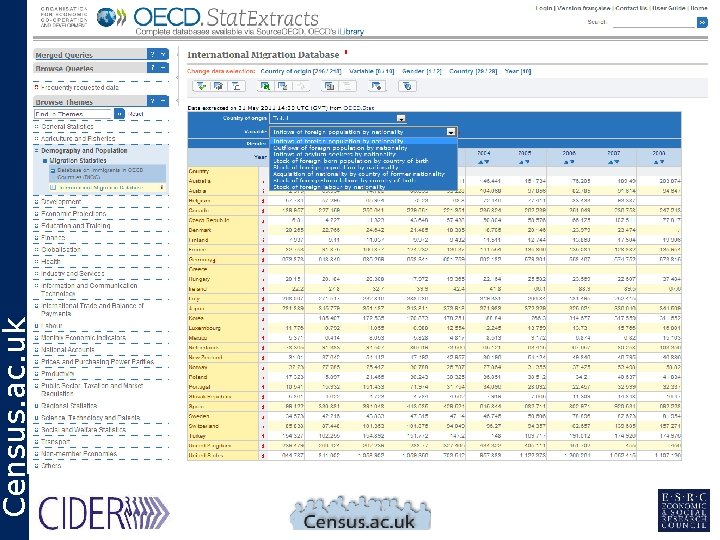Change Country data selection link

tap(473, 71)
